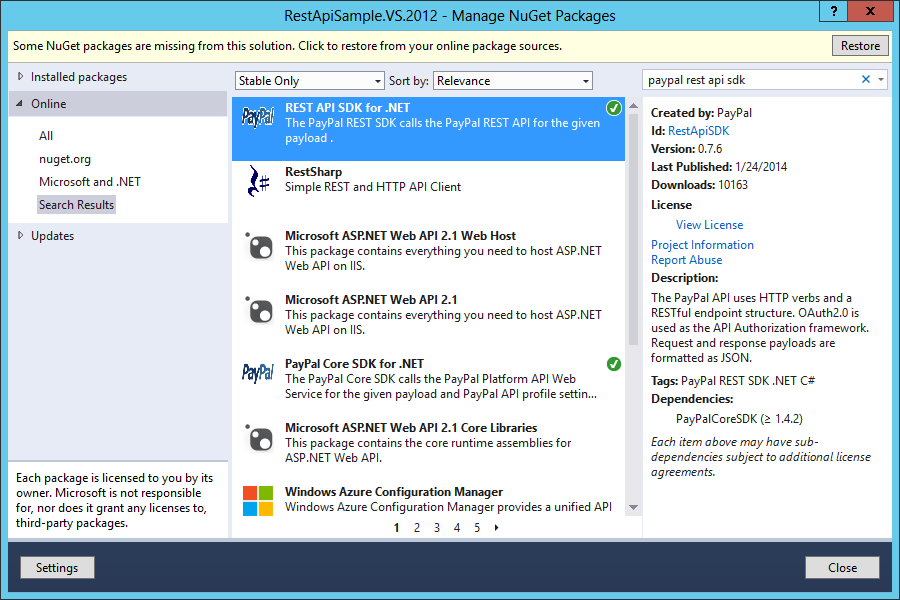Click the Web API 2.1 Web Host package icon

tap(259, 246)
